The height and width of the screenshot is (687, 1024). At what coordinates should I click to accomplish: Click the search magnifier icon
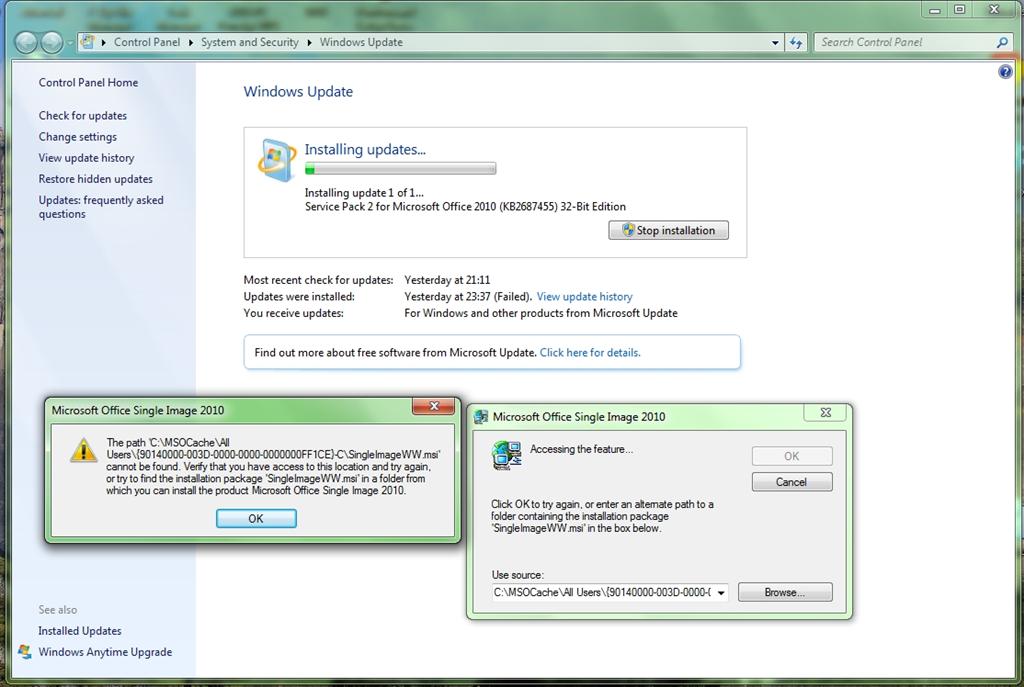[x=1002, y=42]
